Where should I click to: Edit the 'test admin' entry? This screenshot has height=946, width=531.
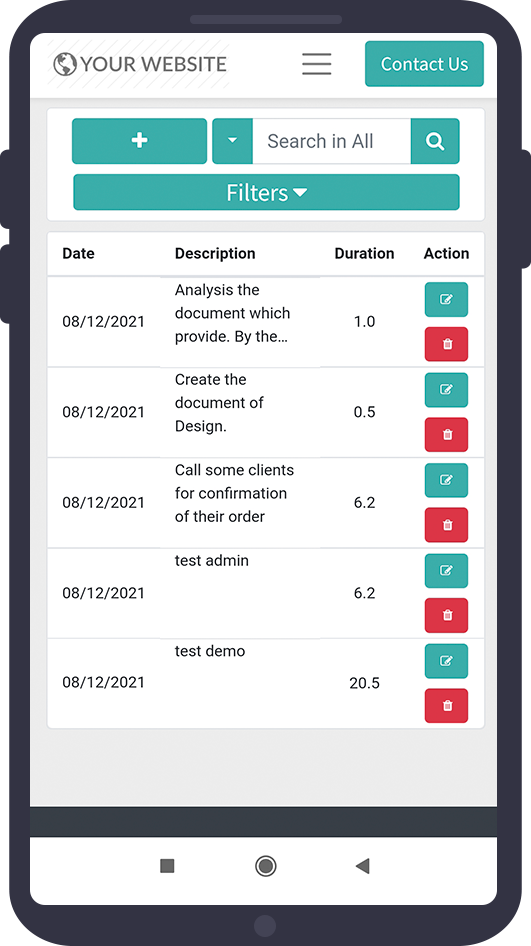click(447, 571)
